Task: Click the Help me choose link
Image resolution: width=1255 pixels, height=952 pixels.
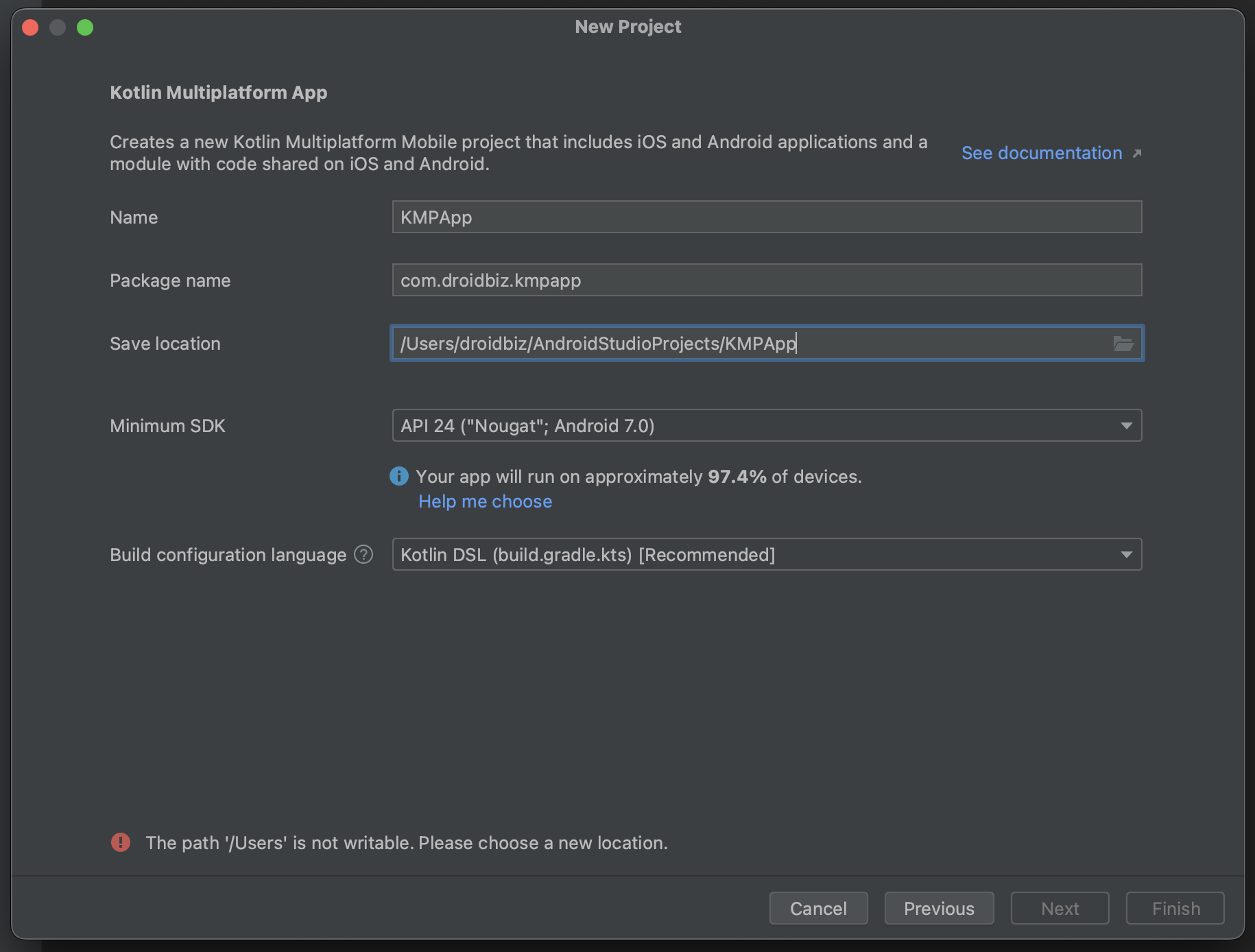Action: [x=484, y=501]
